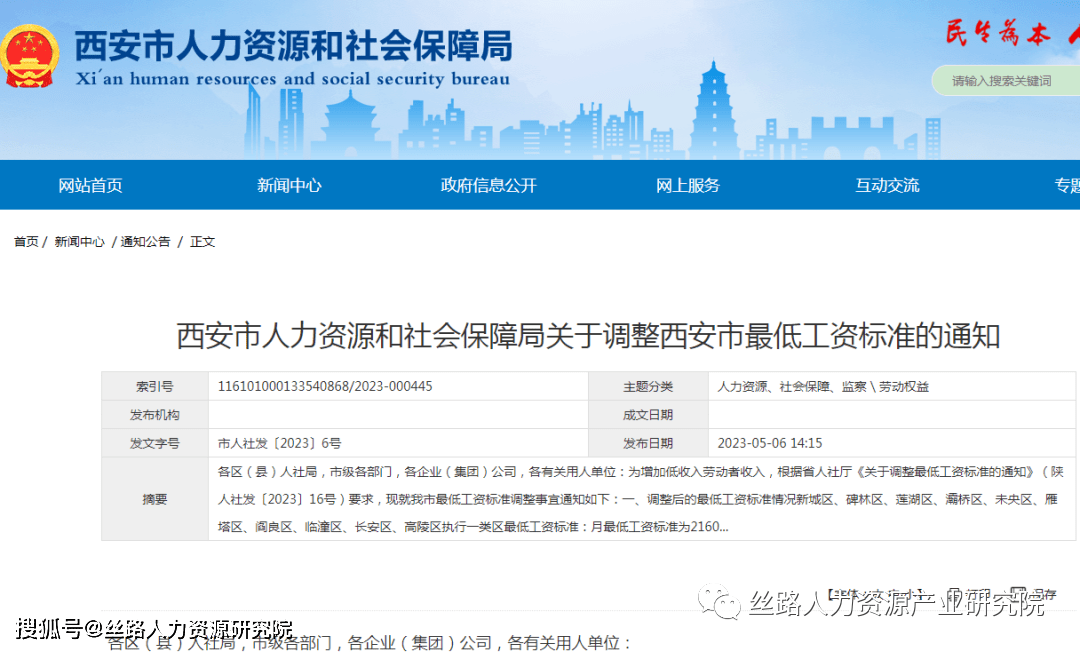
Task: Open the partially visible 专题 menu item
Action: coord(1066,185)
